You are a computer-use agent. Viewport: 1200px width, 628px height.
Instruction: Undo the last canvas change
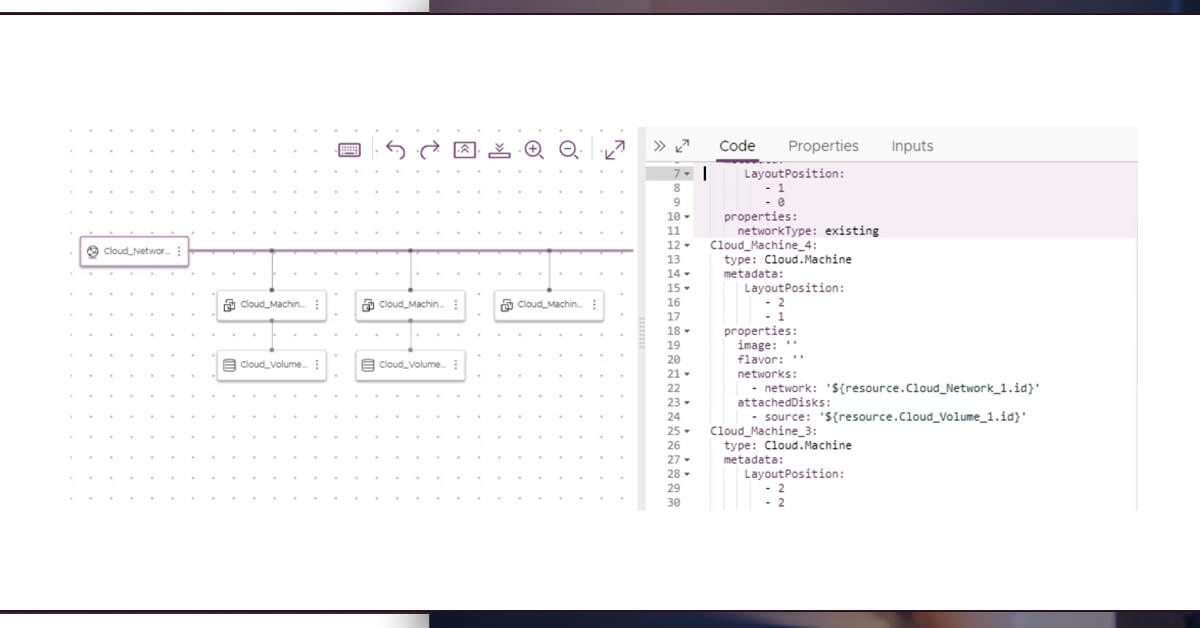tap(395, 150)
